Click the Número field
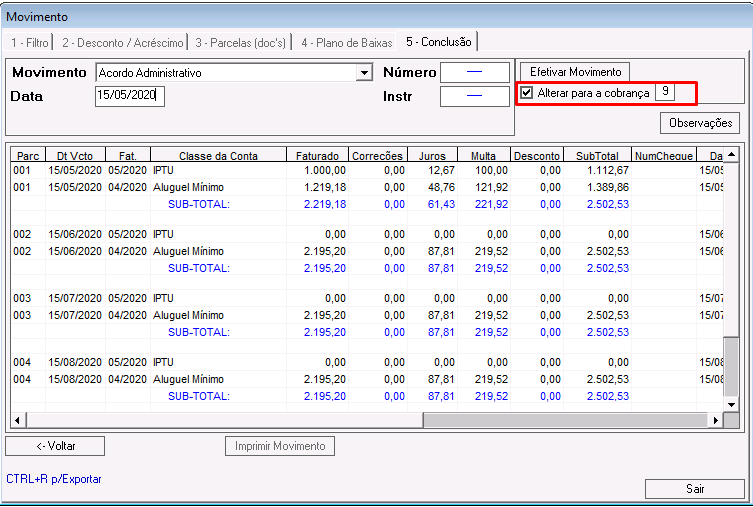Screen dimensions: 753x507 474,72
